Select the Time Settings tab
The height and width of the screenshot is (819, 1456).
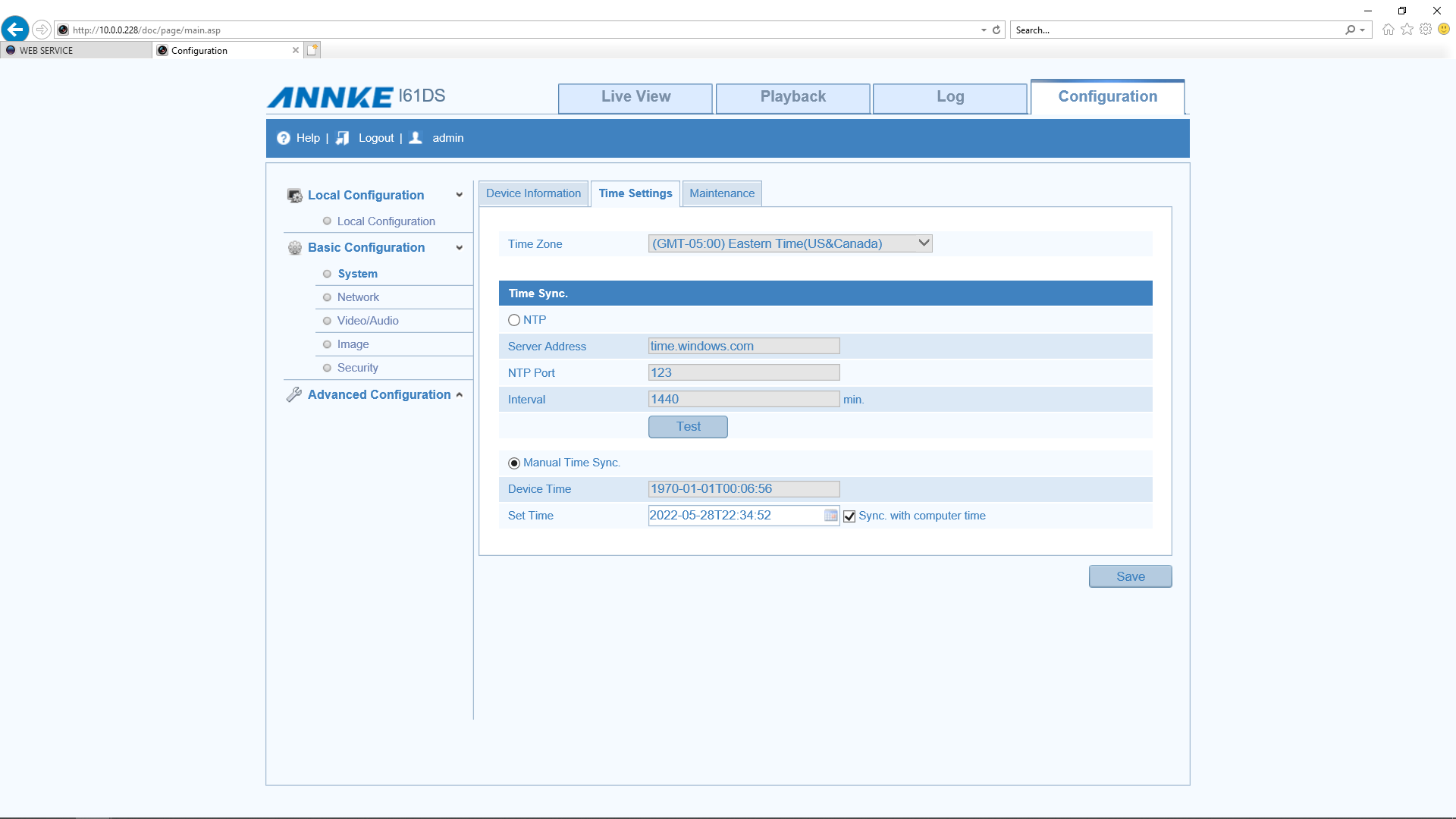coord(635,193)
